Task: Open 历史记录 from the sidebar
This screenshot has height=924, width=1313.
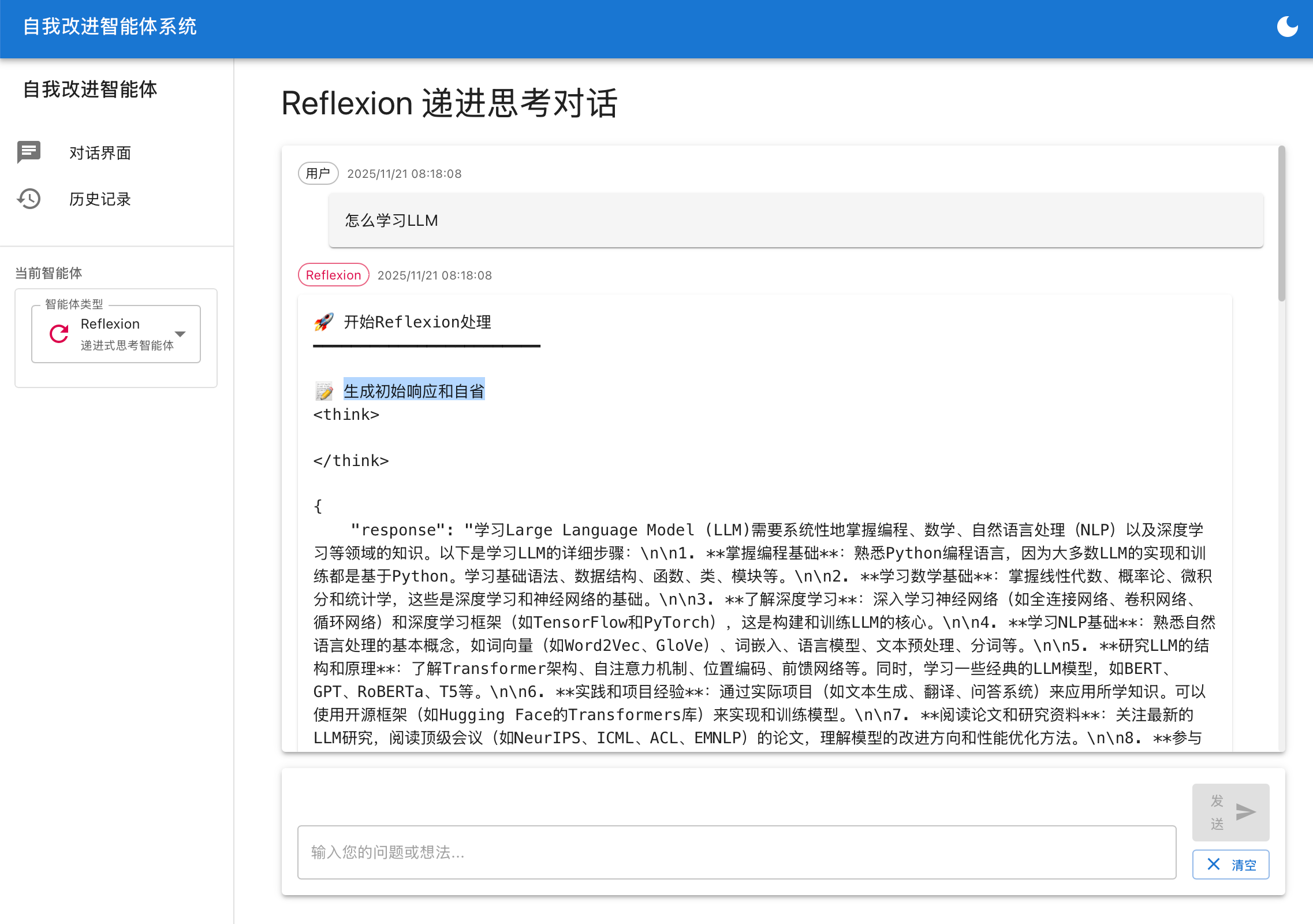Action: (99, 199)
